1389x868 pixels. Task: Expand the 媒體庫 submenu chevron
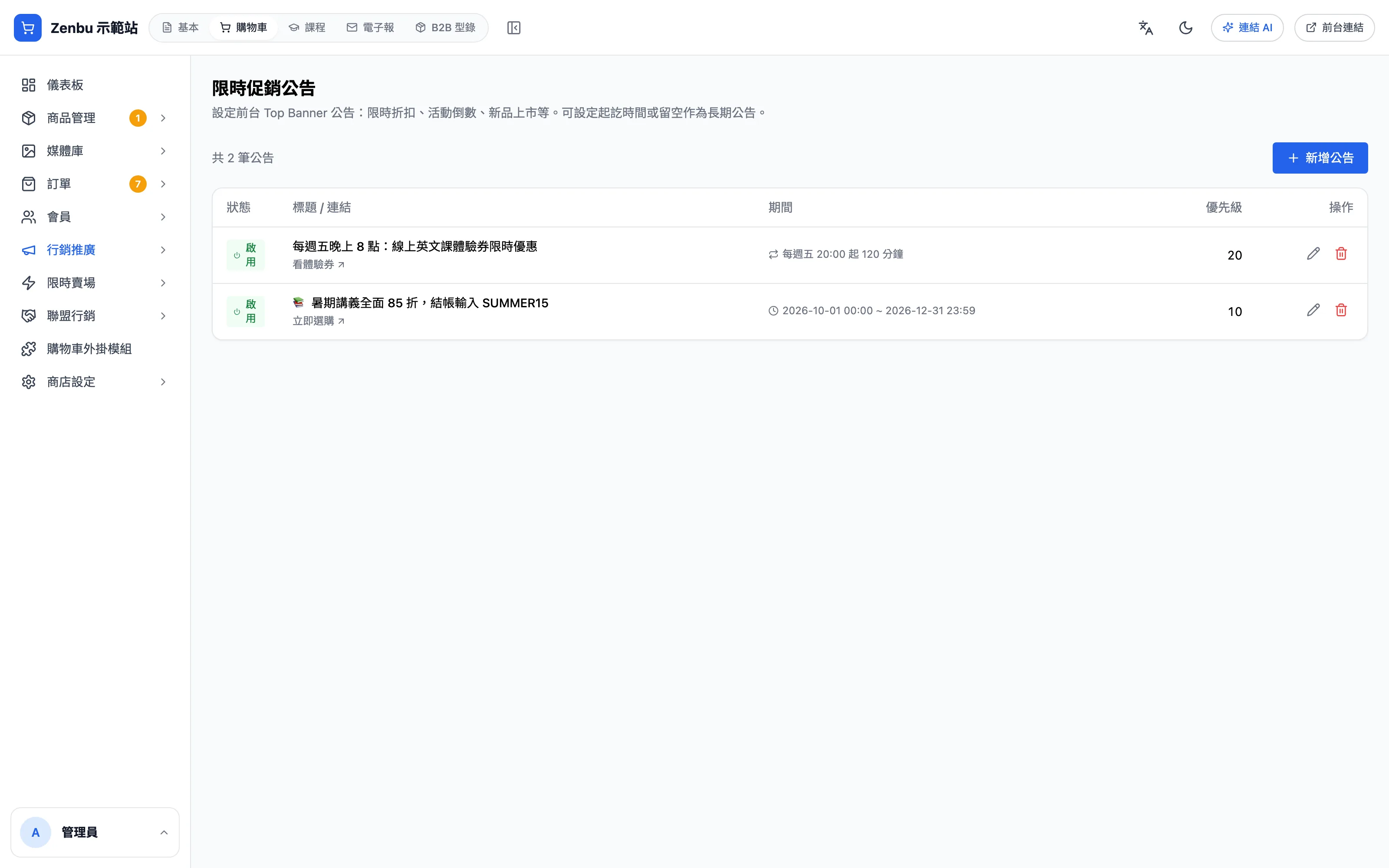coord(163,151)
